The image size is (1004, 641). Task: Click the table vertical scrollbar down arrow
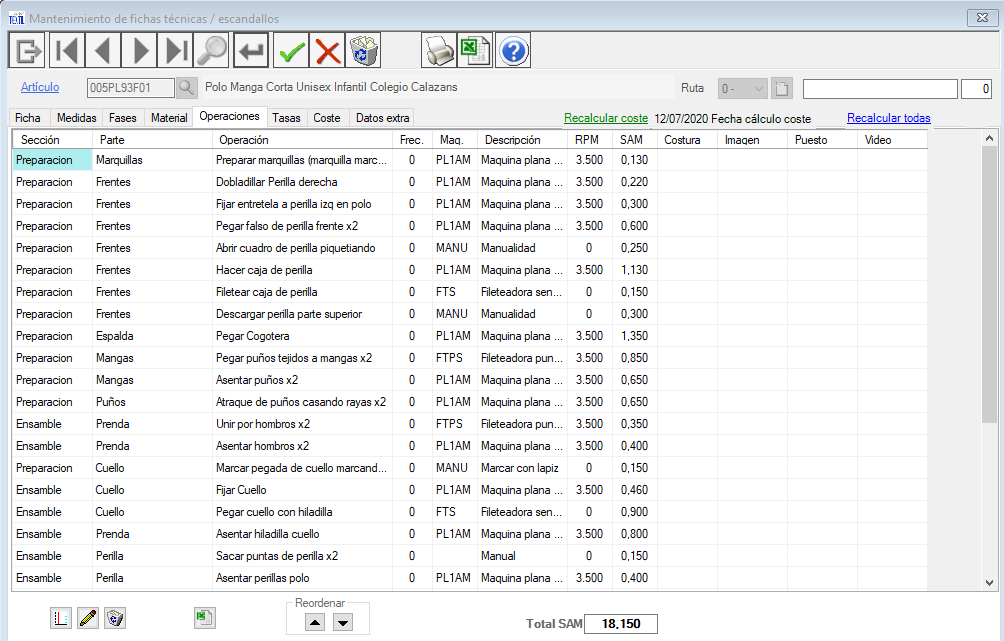click(x=989, y=582)
